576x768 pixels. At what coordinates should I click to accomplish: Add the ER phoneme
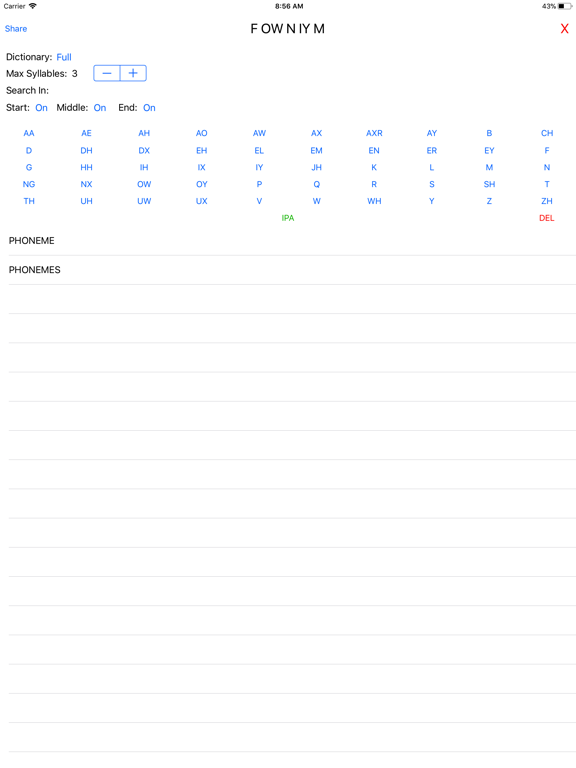pos(432,150)
